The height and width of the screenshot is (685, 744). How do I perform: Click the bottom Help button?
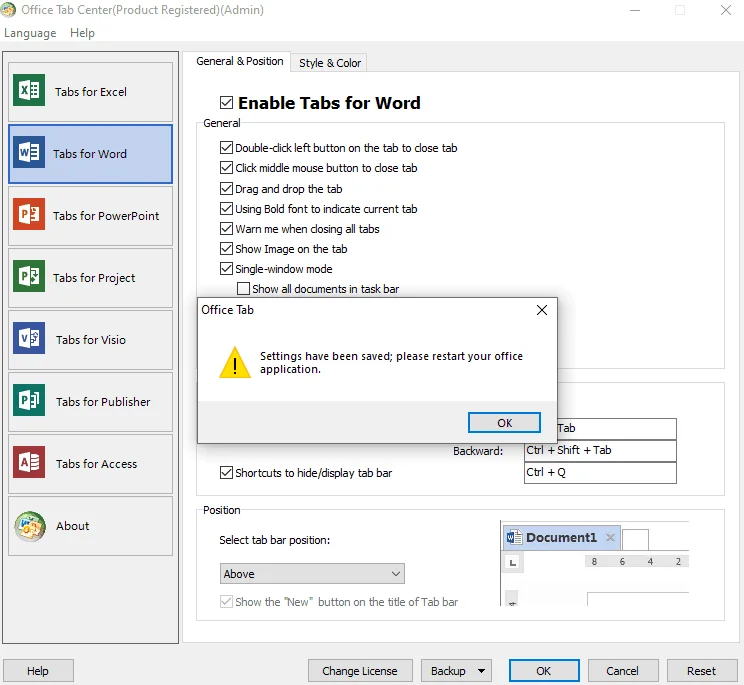point(38,671)
